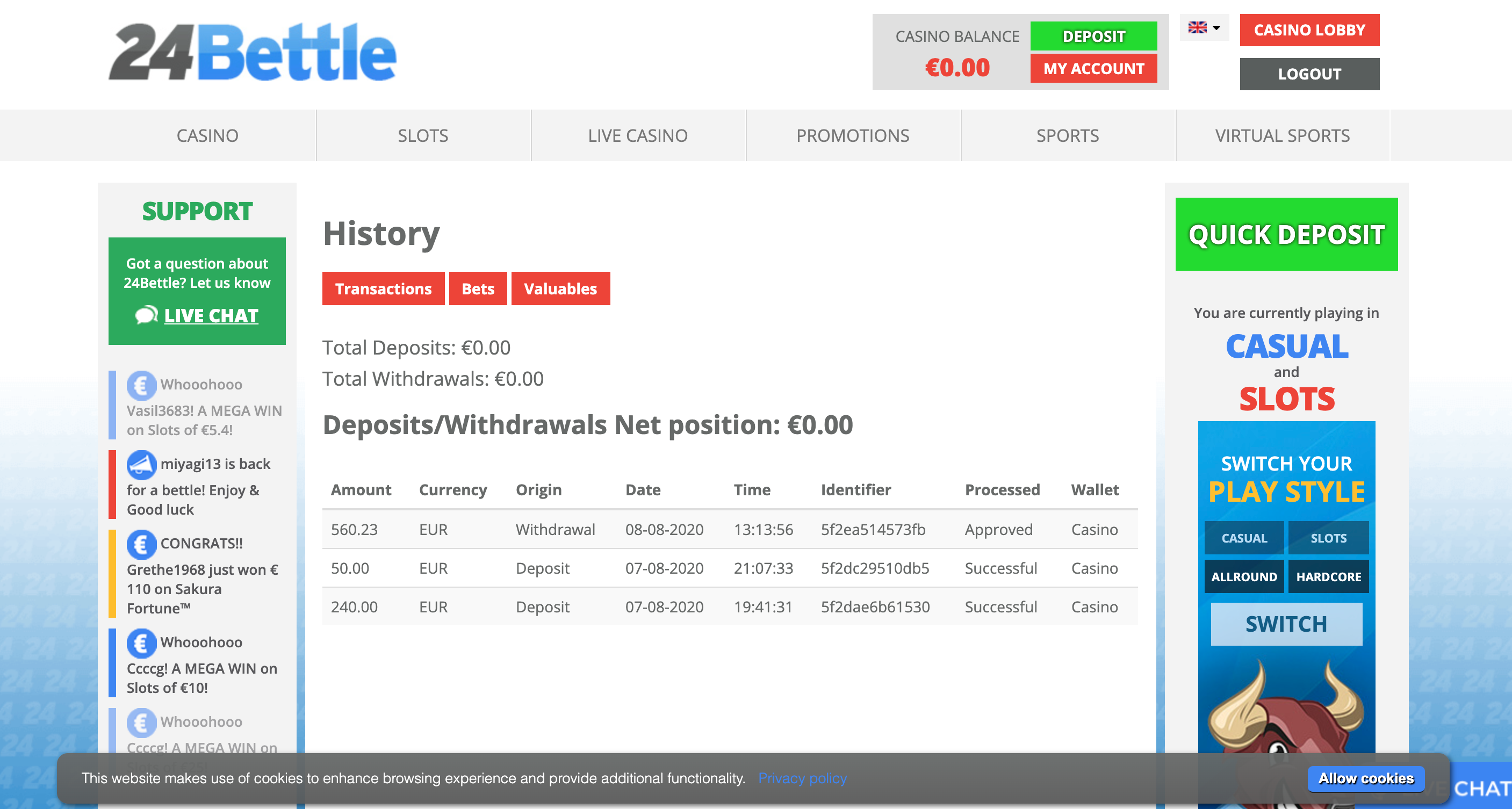Click the green DEPOSIT button

tap(1093, 36)
